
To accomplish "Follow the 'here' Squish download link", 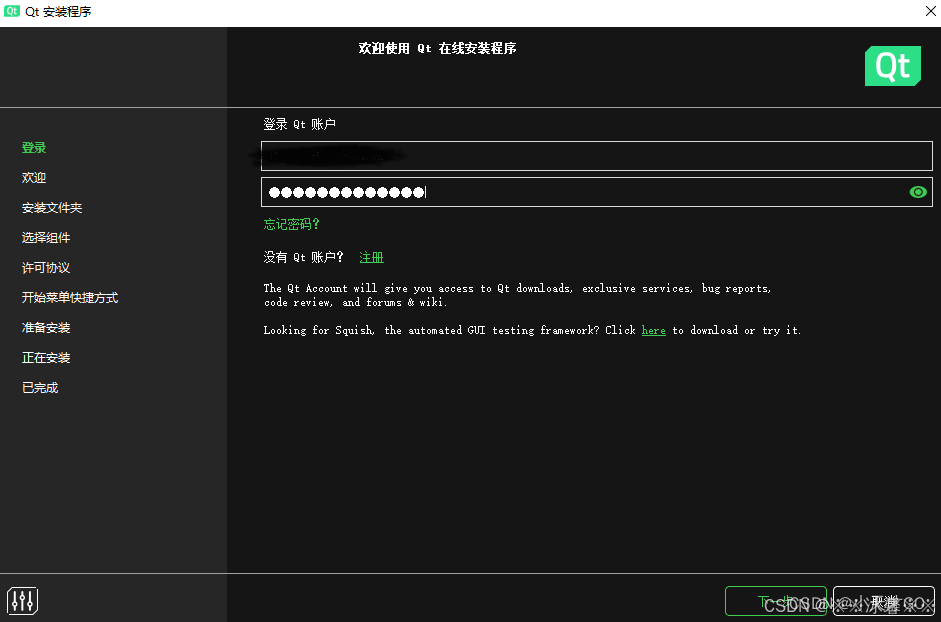I will [654, 330].
